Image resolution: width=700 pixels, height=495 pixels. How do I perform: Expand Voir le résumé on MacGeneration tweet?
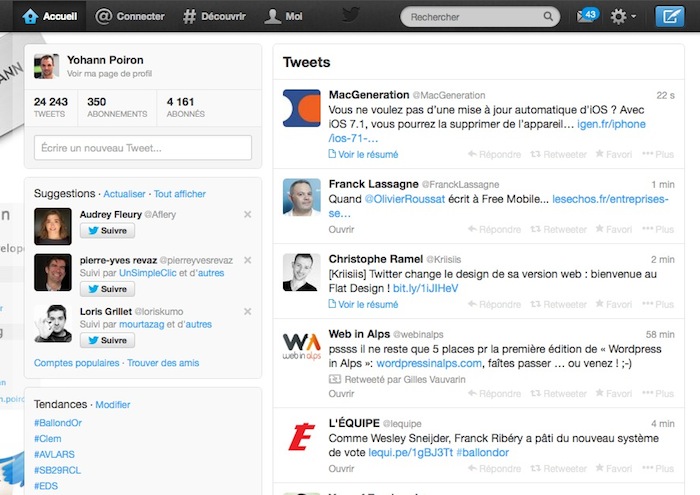[x=363, y=154]
